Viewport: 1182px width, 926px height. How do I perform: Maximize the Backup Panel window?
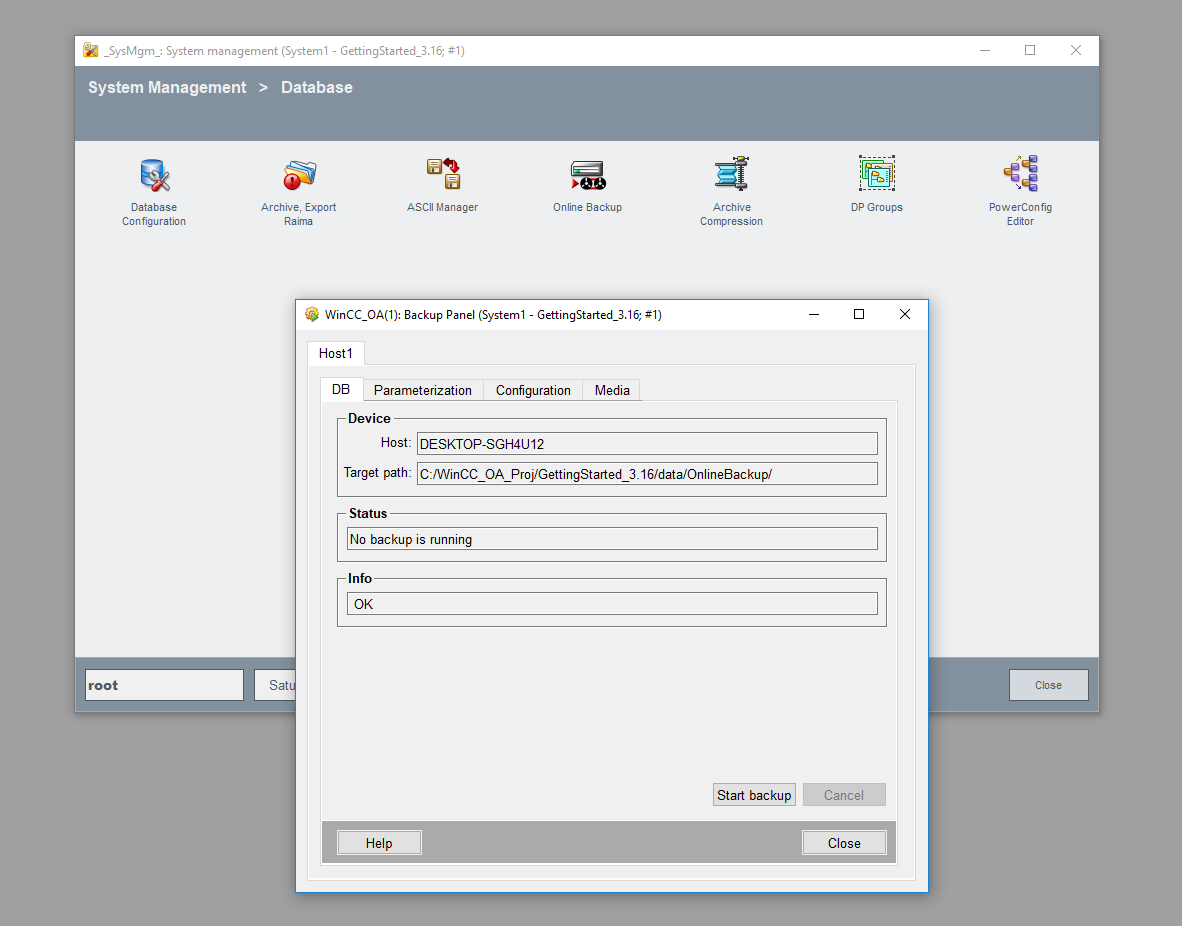(x=859, y=314)
